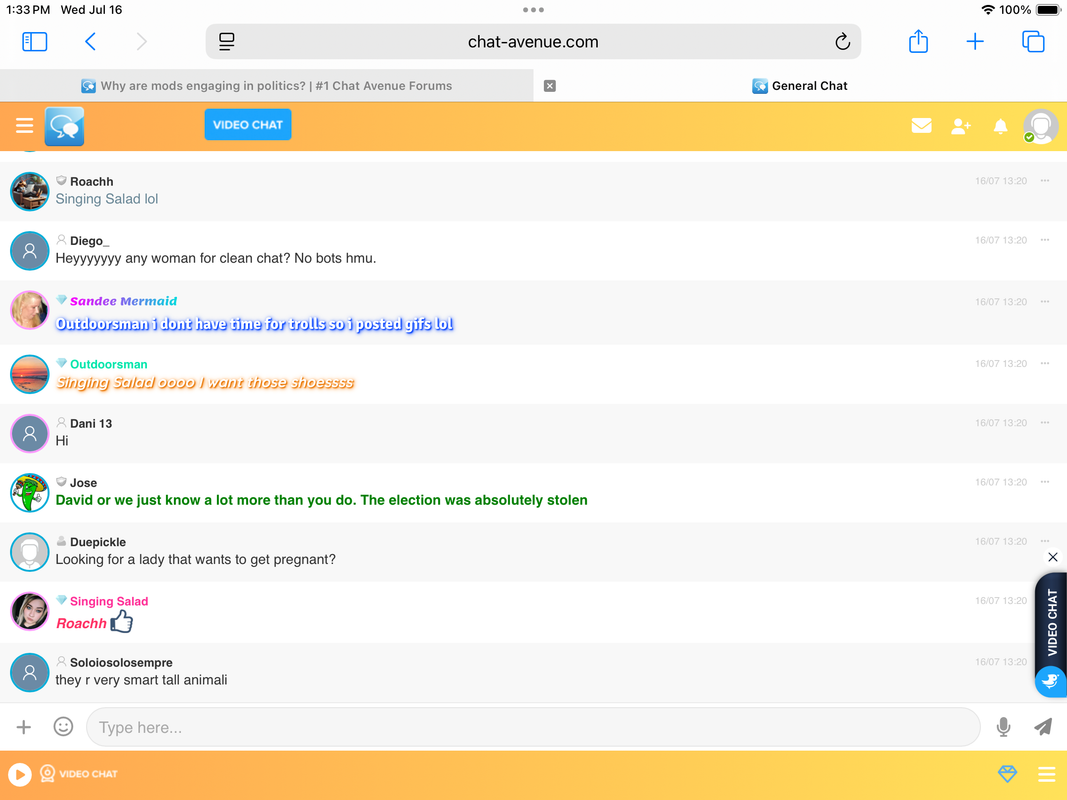Viewport: 1067px width, 800px height.
Task: Open friend requests icon
Action: coord(961,126)
